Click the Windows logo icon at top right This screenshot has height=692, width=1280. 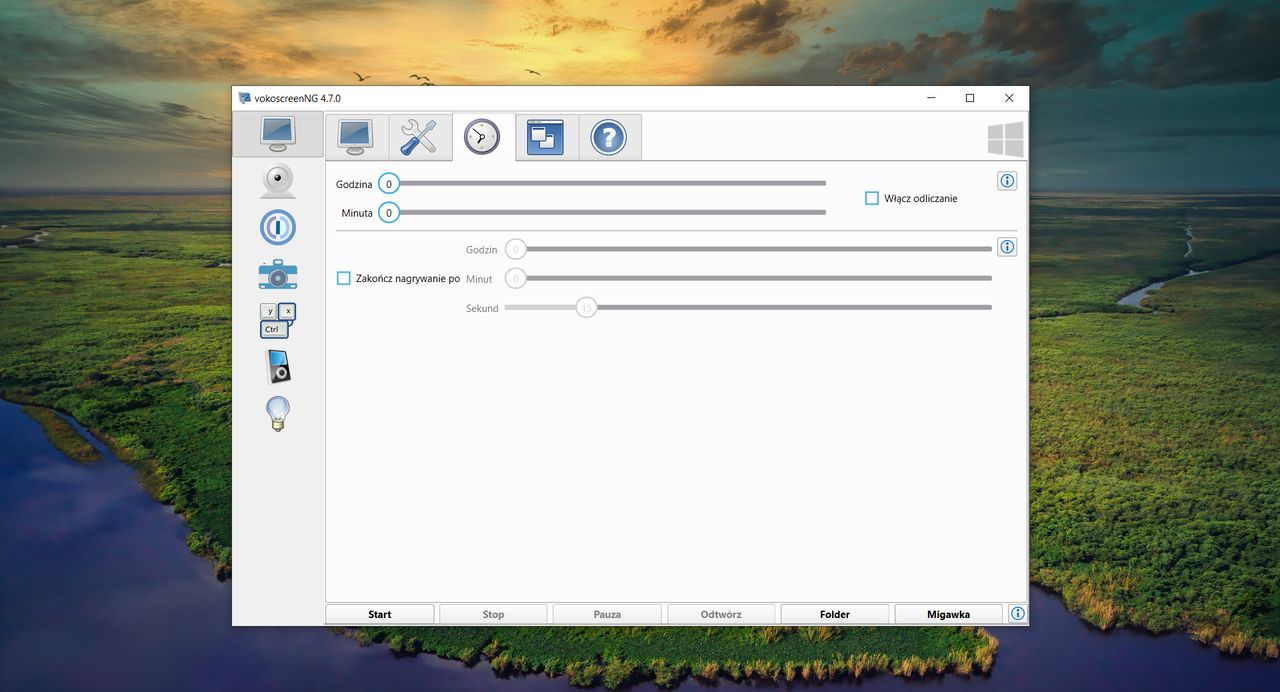click(1005, 138)
